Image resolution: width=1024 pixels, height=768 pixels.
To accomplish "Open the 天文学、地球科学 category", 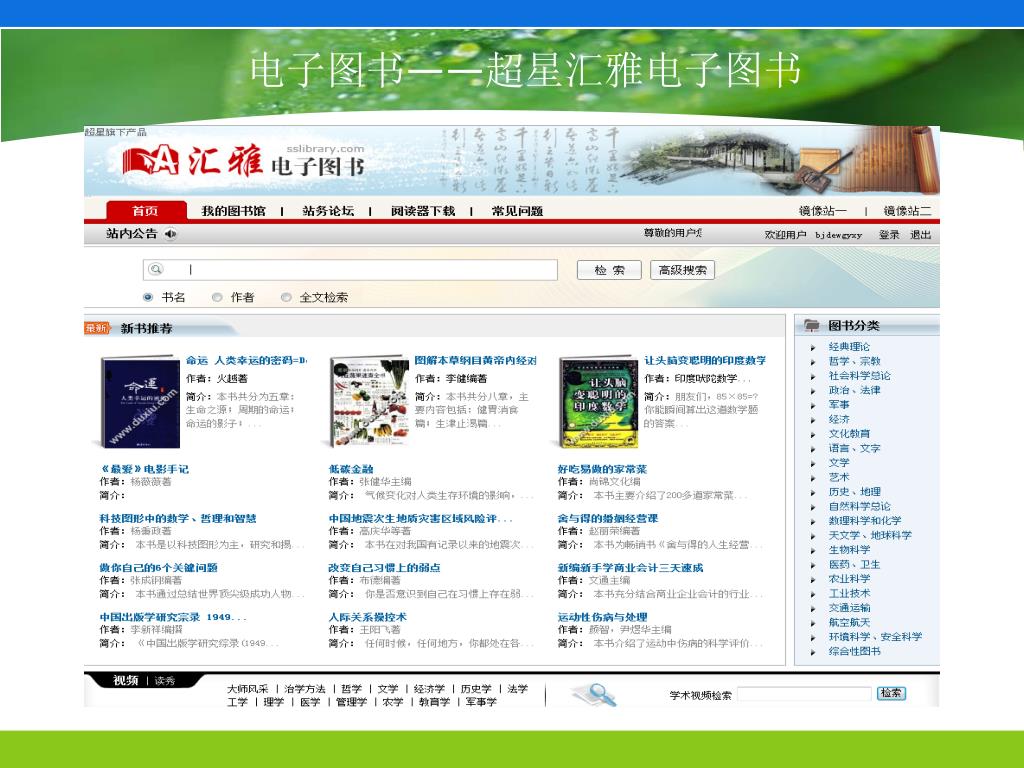I will point(870,535).
